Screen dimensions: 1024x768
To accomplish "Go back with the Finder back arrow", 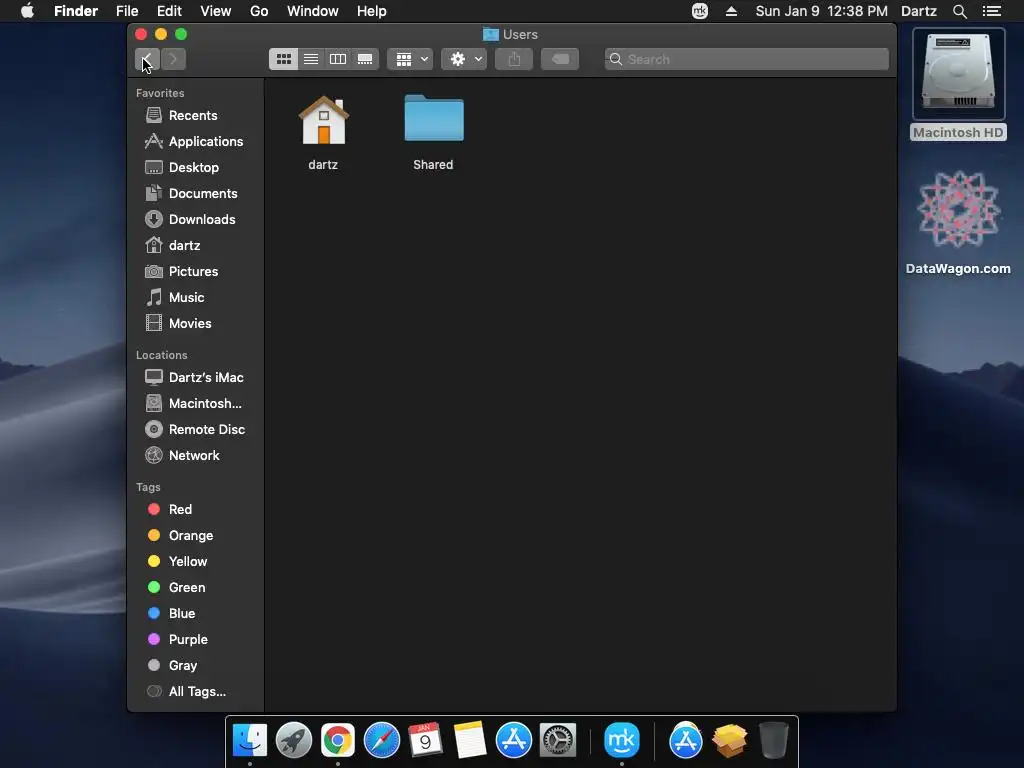I will pyautogui.click(x=147, y=59).
